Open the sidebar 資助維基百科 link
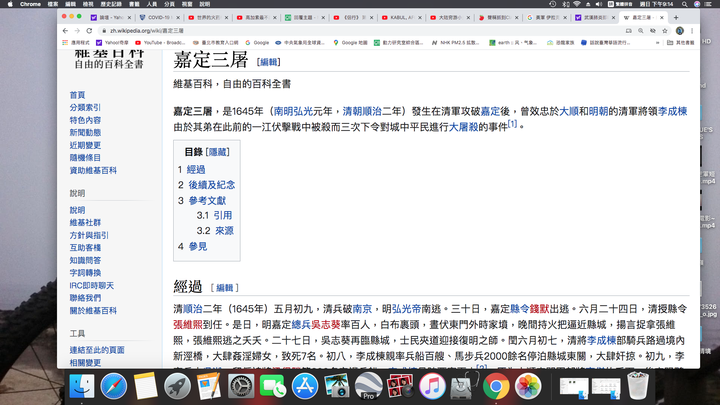720x405 pixels. tap(93, 170)
